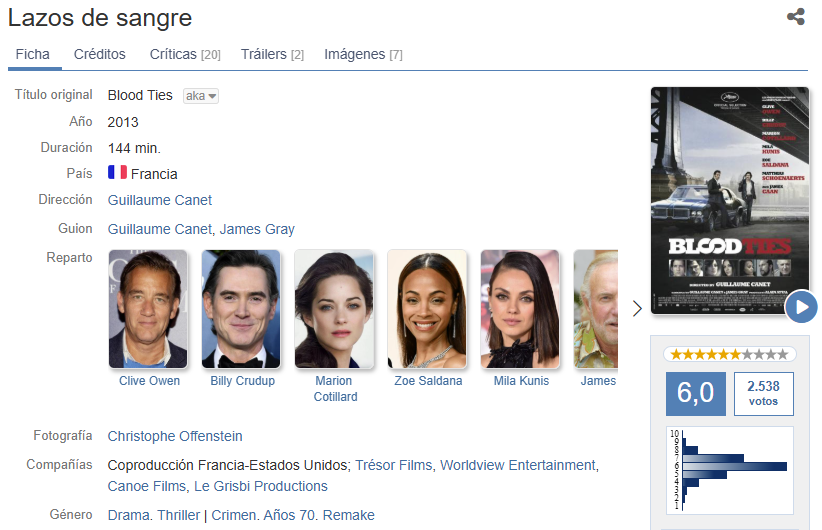Select the Ficha tab
The width and height of the screenshot is (822, 530).
click(33, 55)
